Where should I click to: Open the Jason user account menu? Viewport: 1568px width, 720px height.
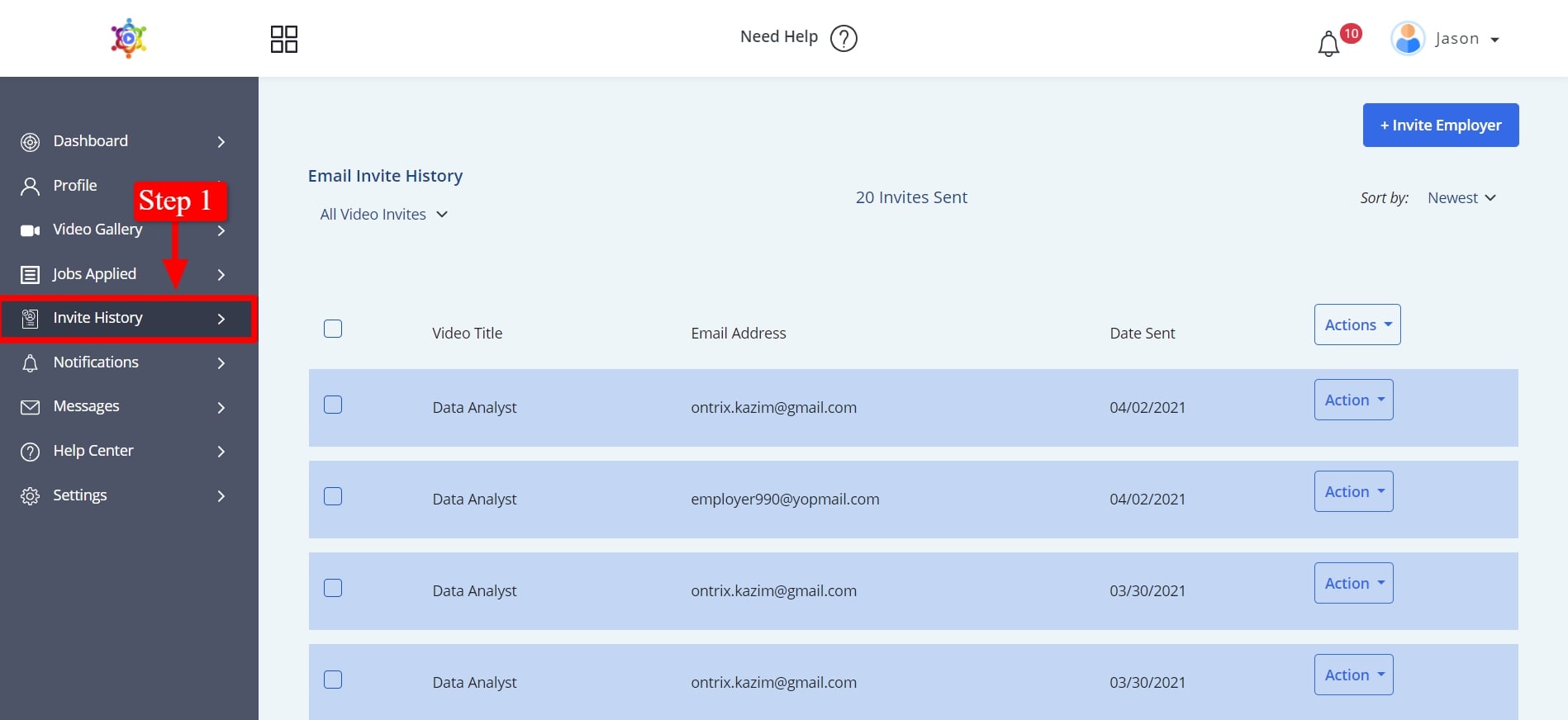[x=1467, y=39]
